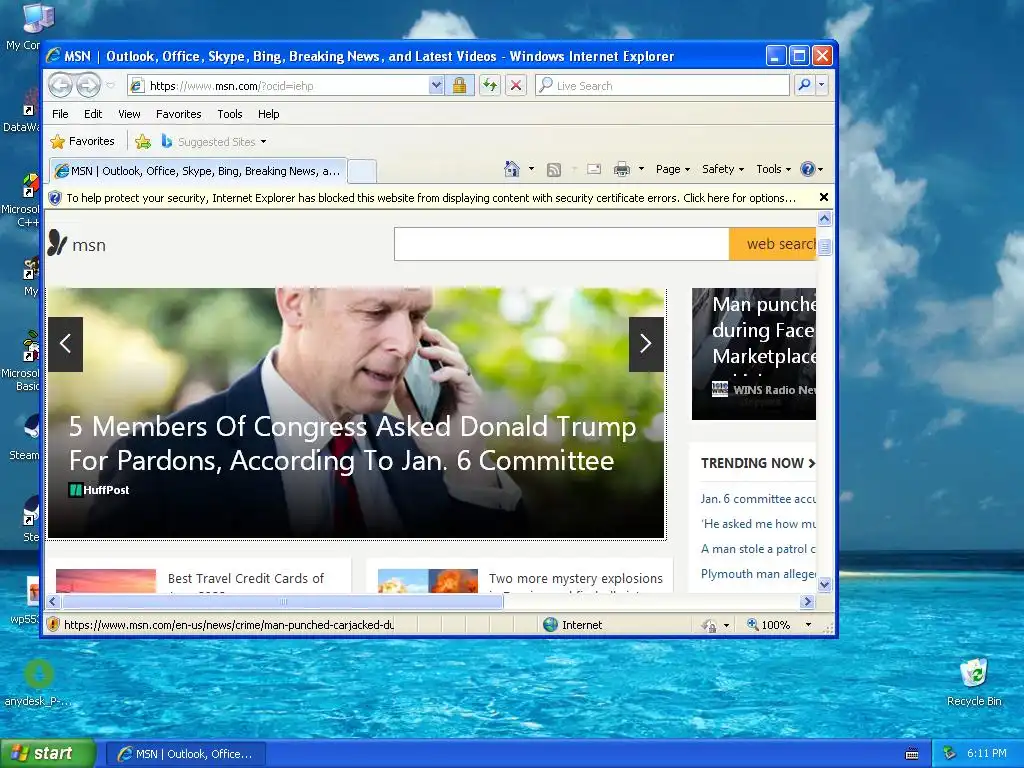Click the Read Mail envelope icon
Image resolution: width=1024 pixels, height=768 pixels.
[x=594, y=169]
